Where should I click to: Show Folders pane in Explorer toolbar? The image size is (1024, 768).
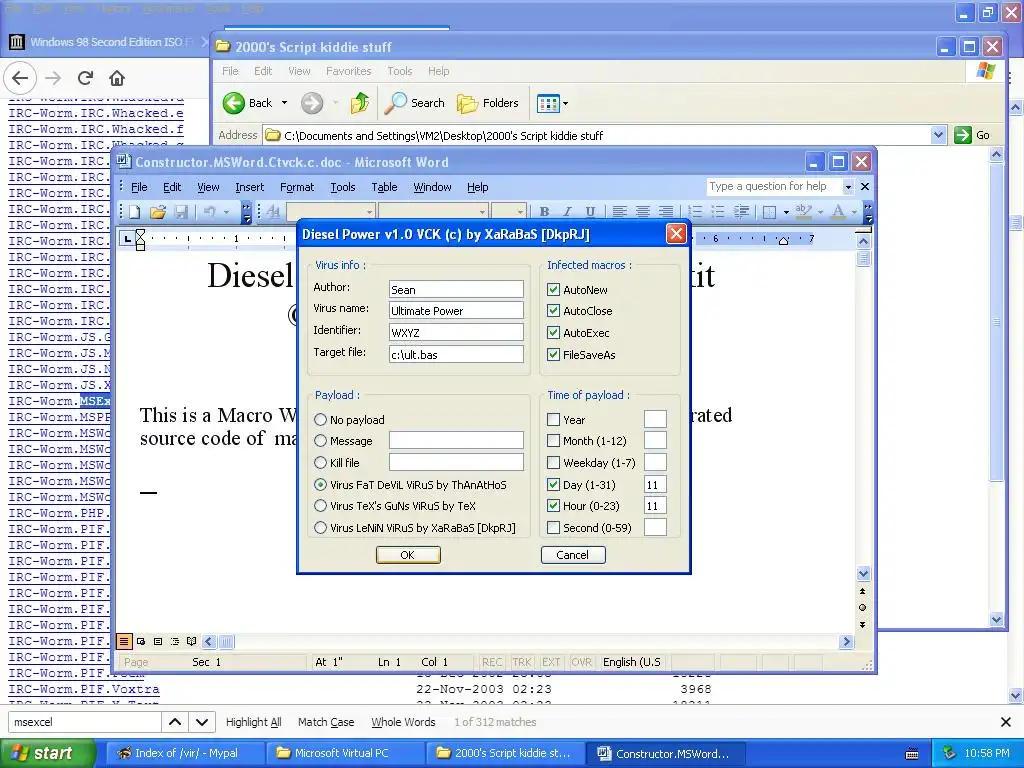tap(487, 103)
